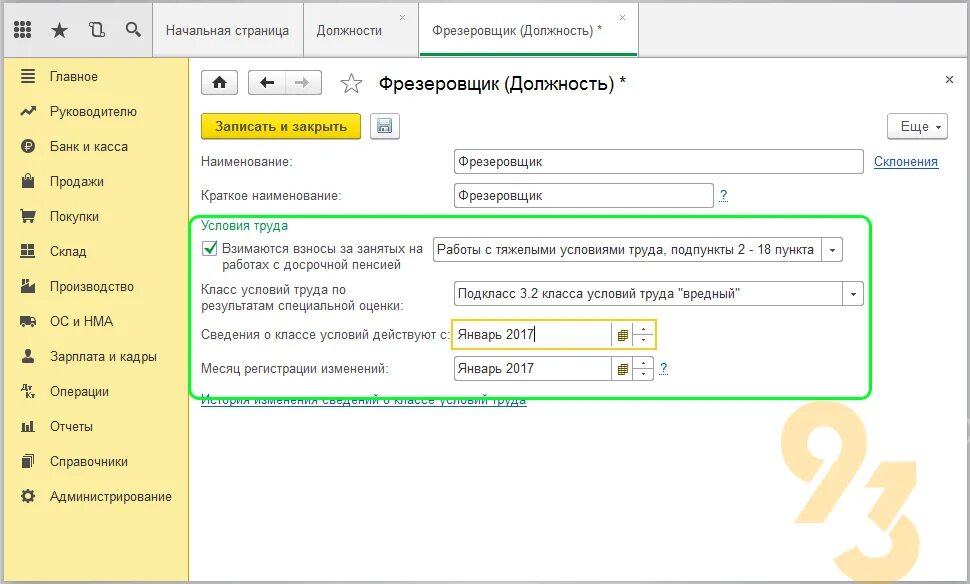The image size is (970, 584).
Task: Open the search magnifier icon
Action: pyautogui.click(x=133, y=30)
